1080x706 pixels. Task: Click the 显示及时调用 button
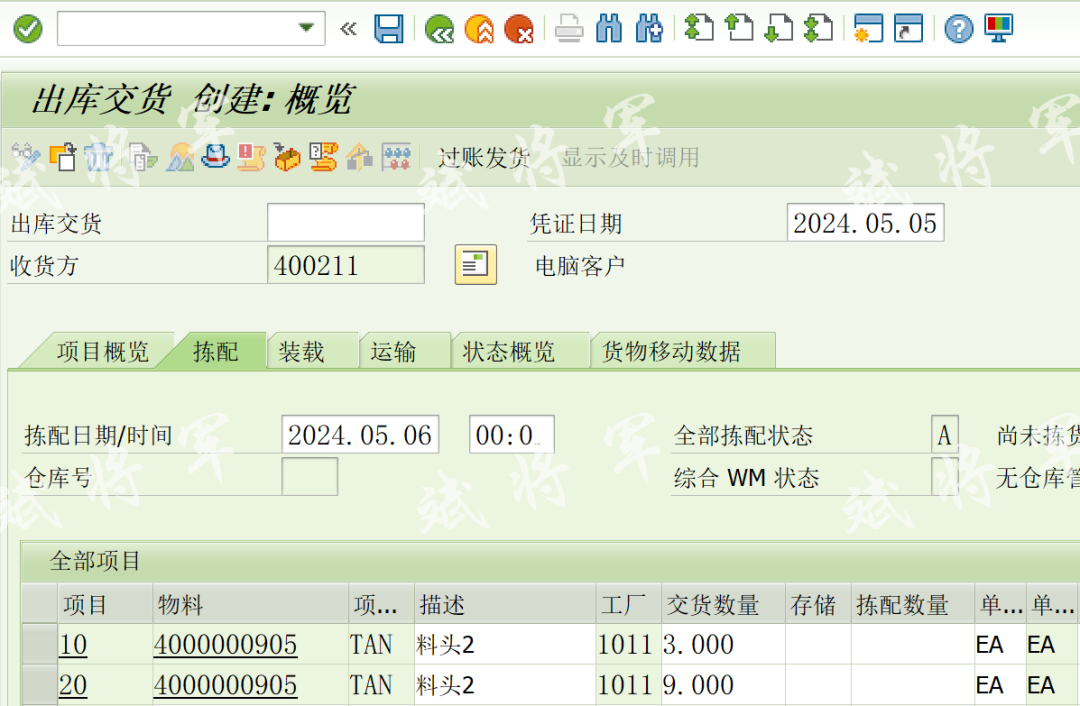[x=630, y=158]
